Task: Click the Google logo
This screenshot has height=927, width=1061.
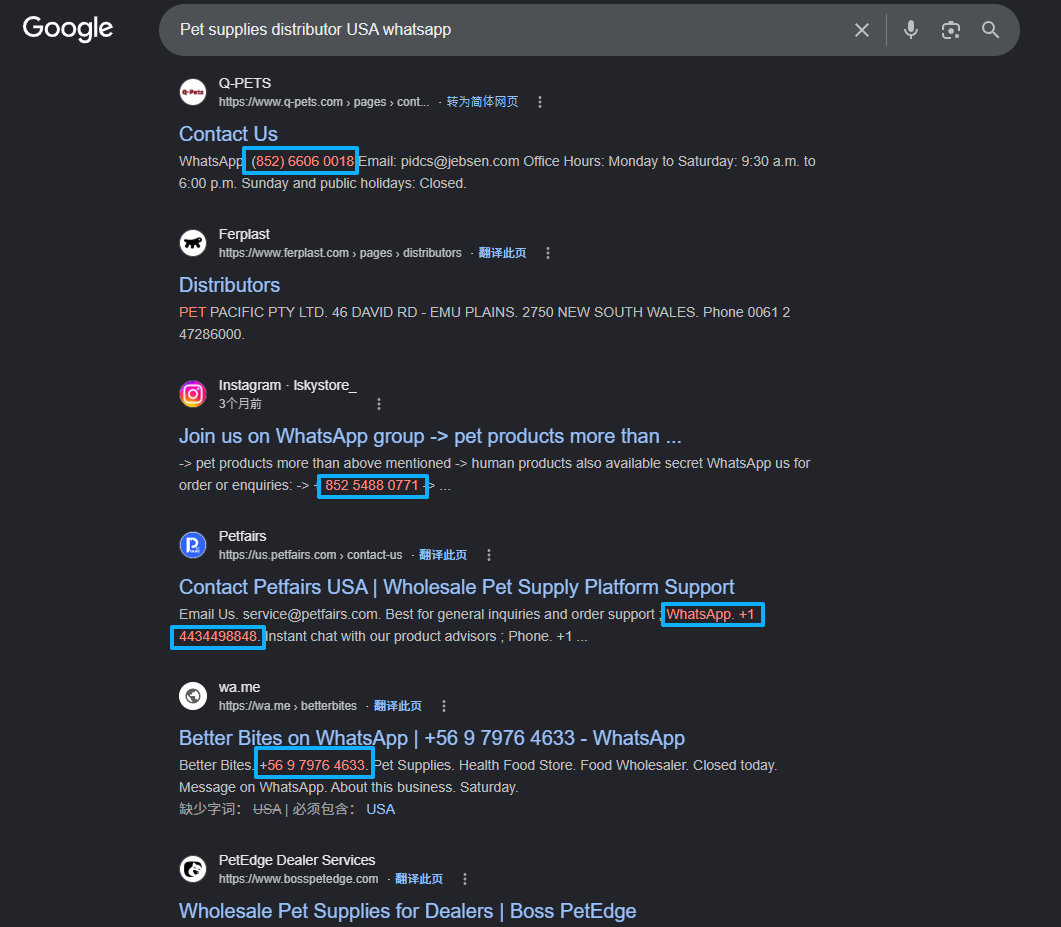Action: (x=68, y=28)
